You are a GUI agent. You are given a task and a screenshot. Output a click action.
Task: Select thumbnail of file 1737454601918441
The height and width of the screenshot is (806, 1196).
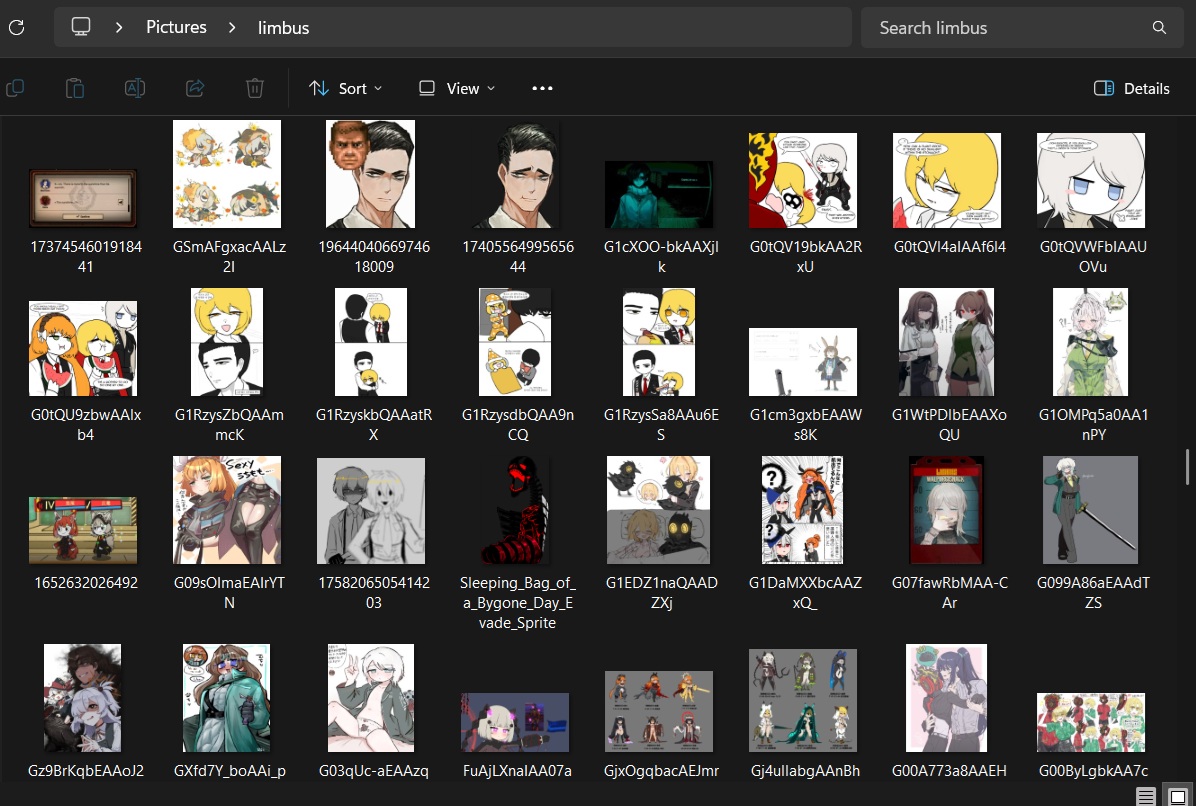(x=83, y=198)
